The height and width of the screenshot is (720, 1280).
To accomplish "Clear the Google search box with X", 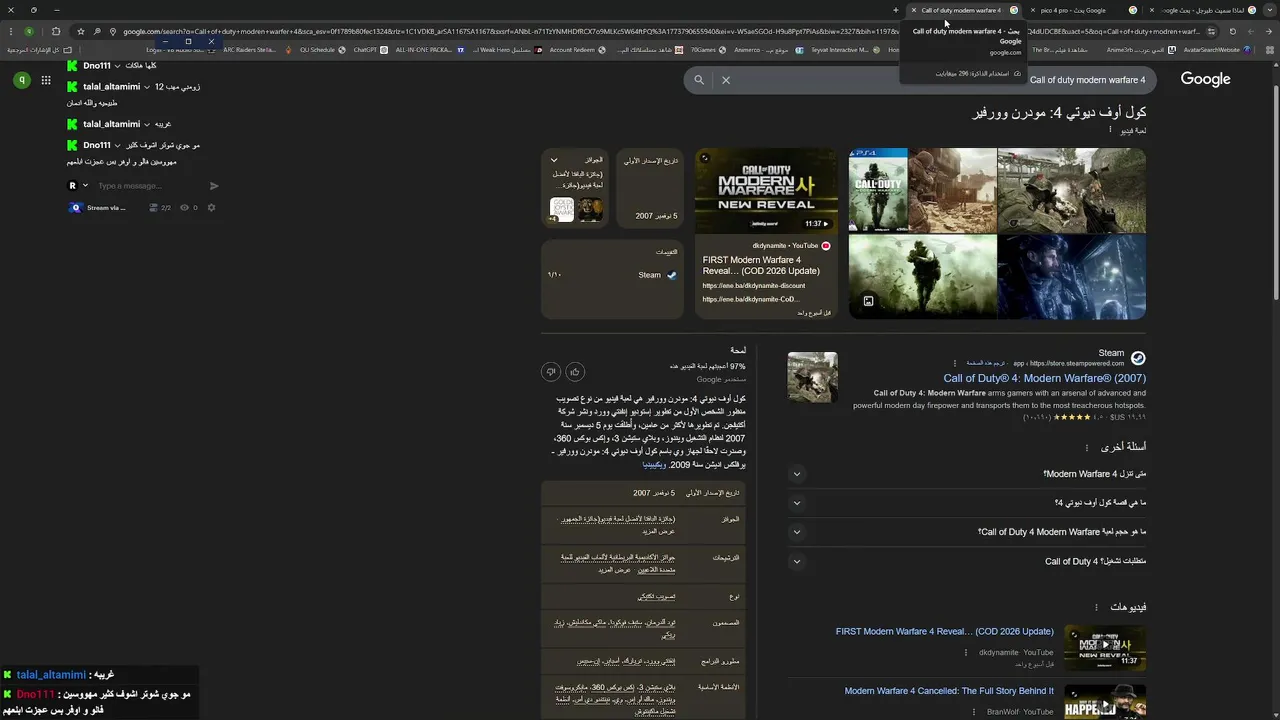I will (x=726, y=80).
